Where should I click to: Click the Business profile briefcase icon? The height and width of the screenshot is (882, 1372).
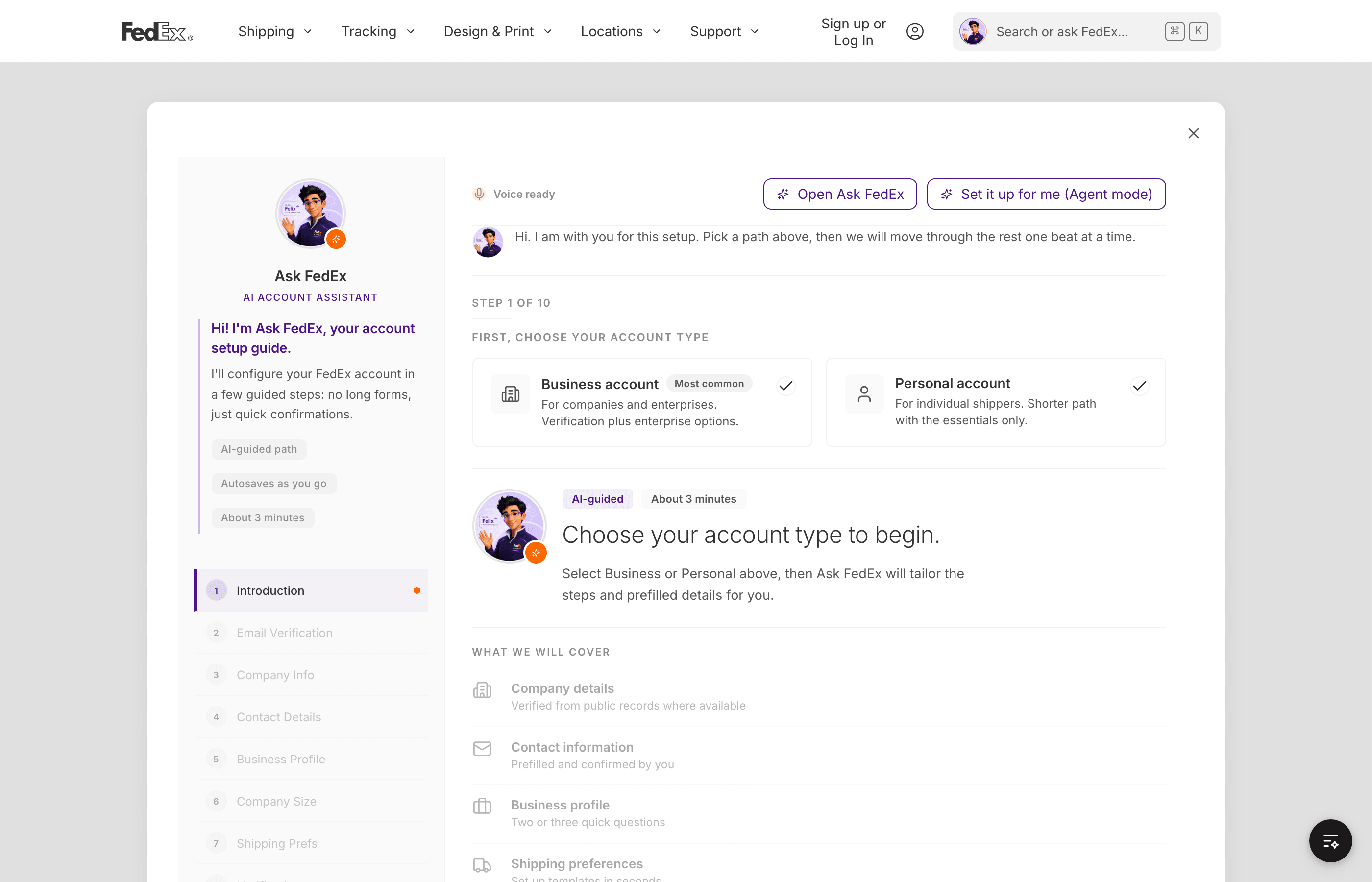click(x=482, y=807)
